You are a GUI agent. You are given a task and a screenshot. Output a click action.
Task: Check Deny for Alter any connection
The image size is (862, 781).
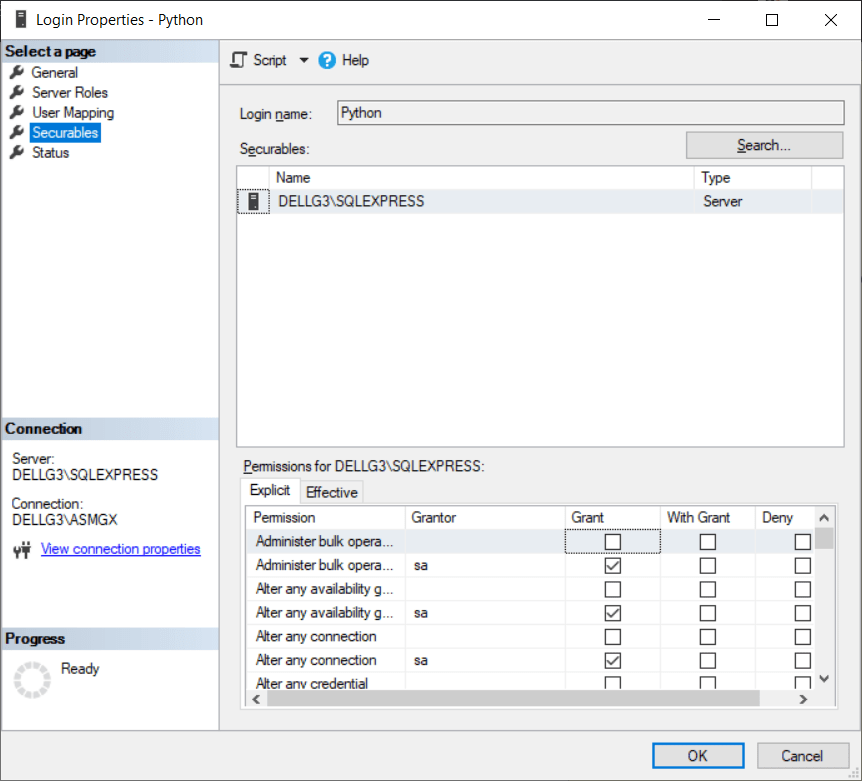point(802,636)
